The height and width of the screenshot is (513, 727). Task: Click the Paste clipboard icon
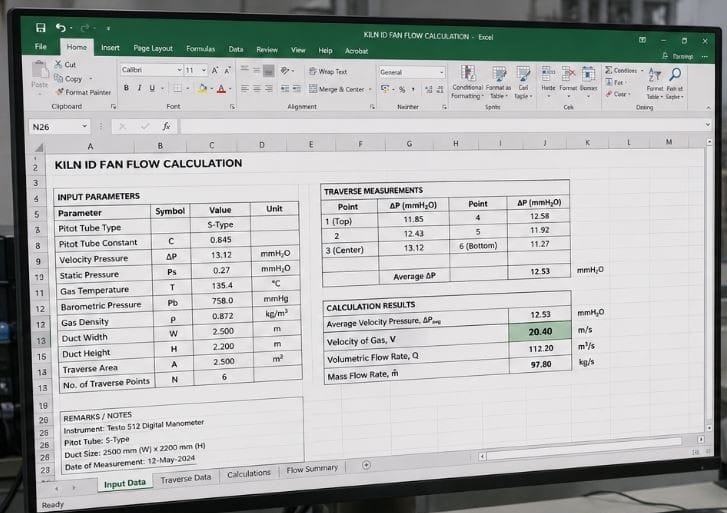pos(40,71)
